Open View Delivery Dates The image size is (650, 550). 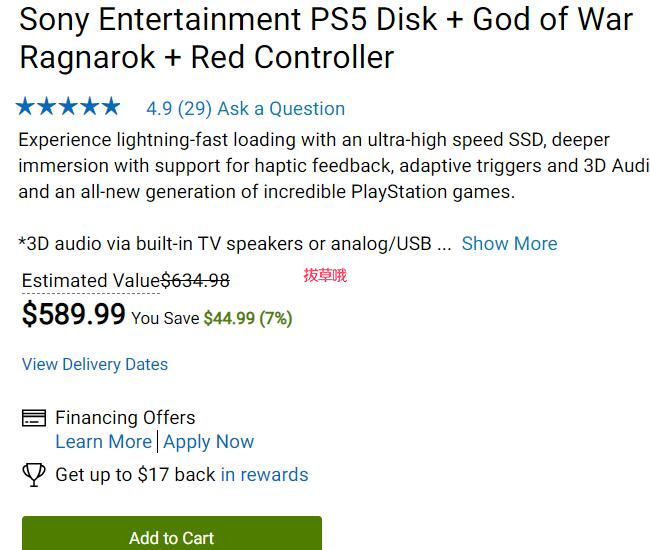pyautogui.click(x=95, y=364)
